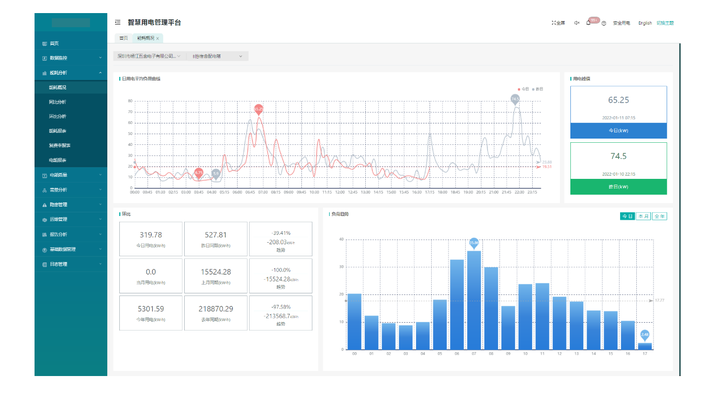The height and width of the screenshot is (398, 720).
Task: Click the 5301.59 this year card
Action: point(151,313)
